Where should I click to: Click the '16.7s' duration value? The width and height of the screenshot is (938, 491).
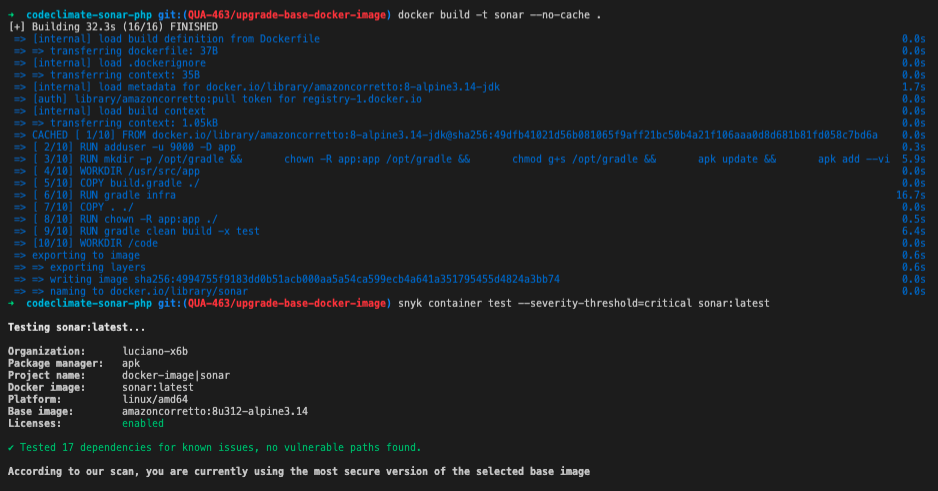click(910, 195)
